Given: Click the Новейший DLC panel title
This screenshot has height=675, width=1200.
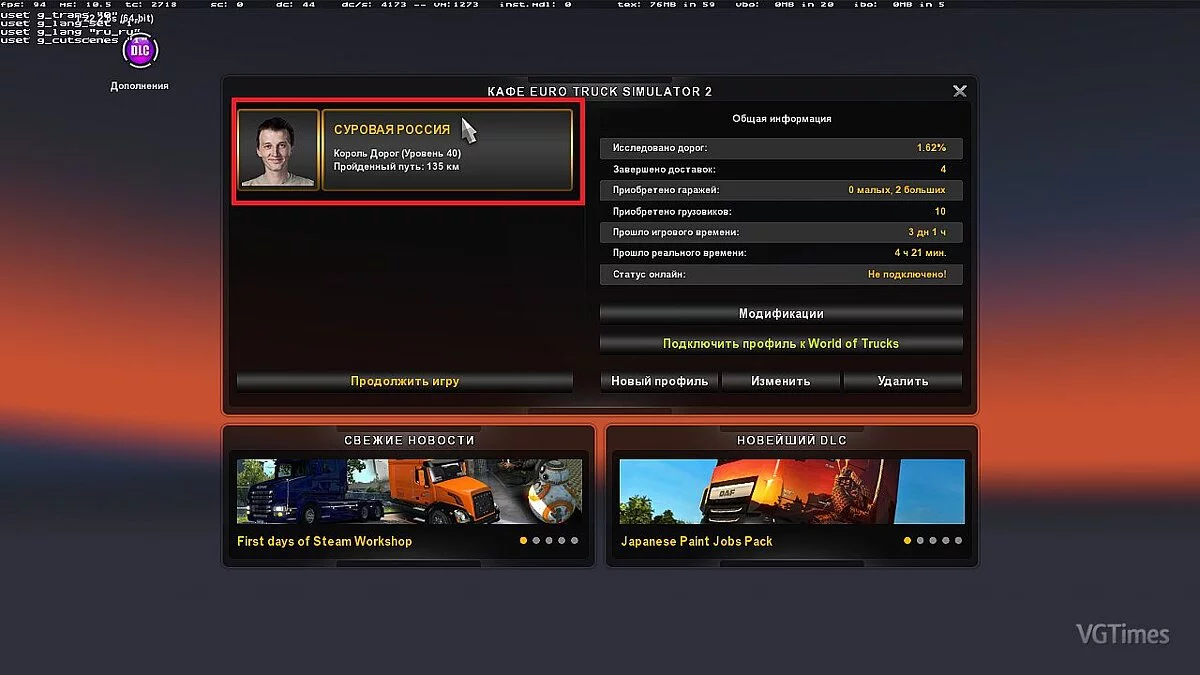Looking at the screenshot, I should [x=792, y=440].
